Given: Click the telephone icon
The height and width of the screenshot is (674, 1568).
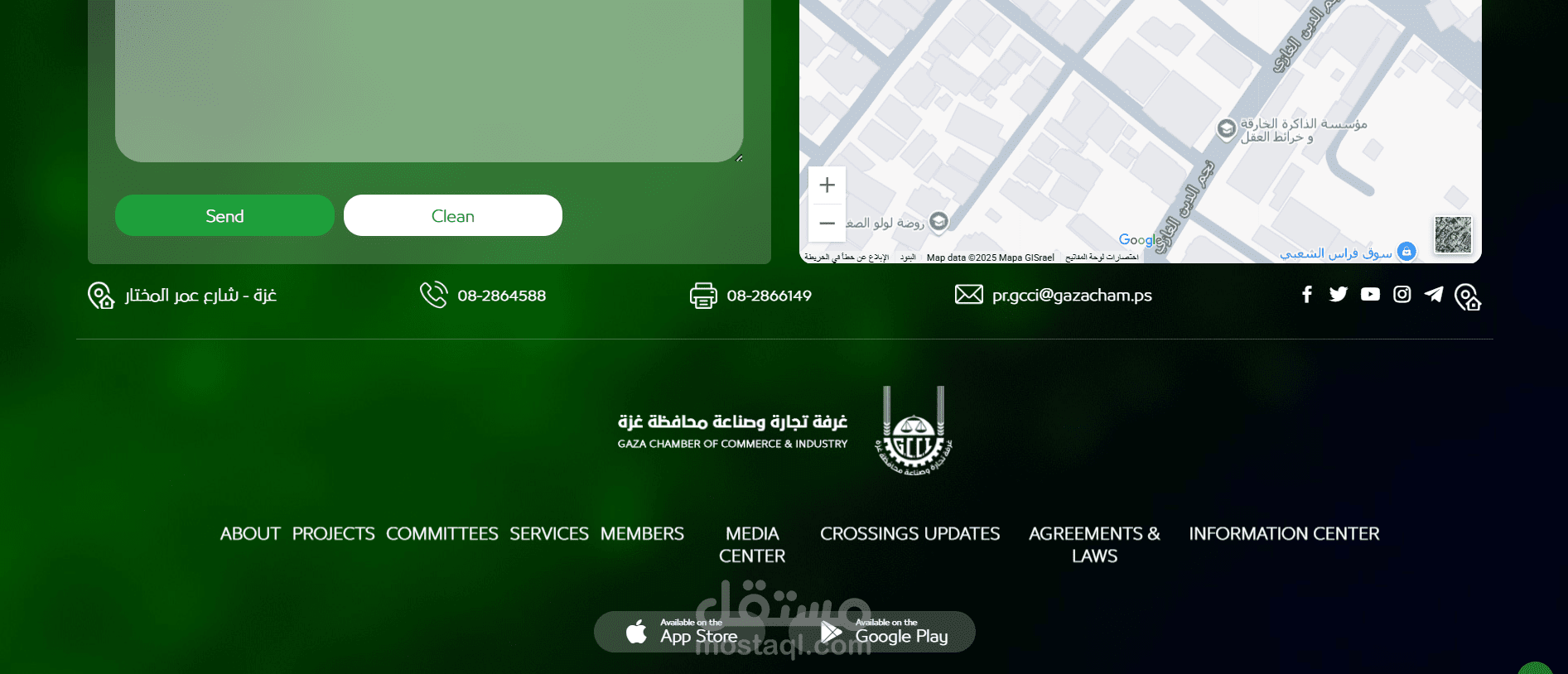Looking at the screenshot, I should pyautogui.click(x=434, y=295).
